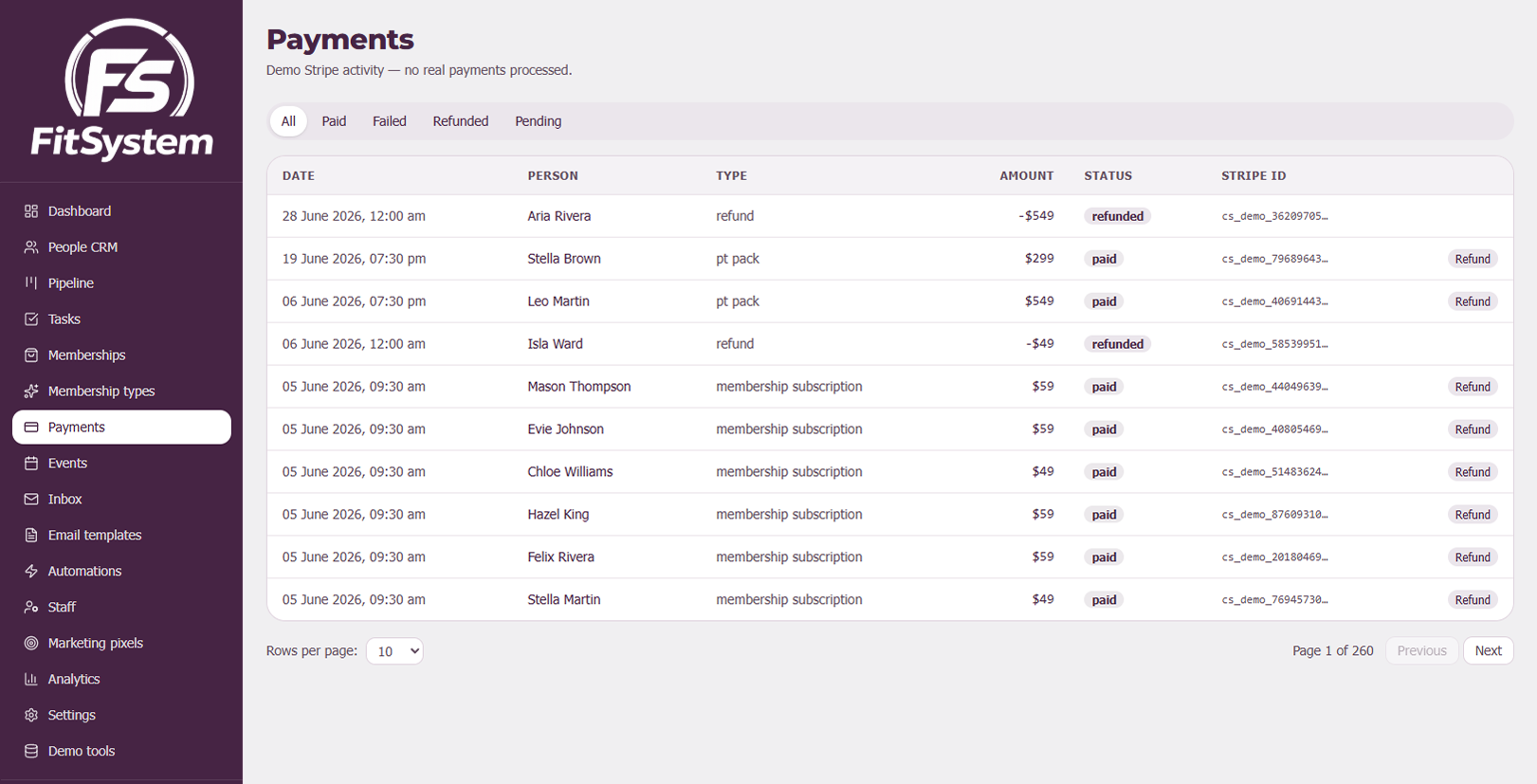Click the Email templates document icon

point(31,536)
